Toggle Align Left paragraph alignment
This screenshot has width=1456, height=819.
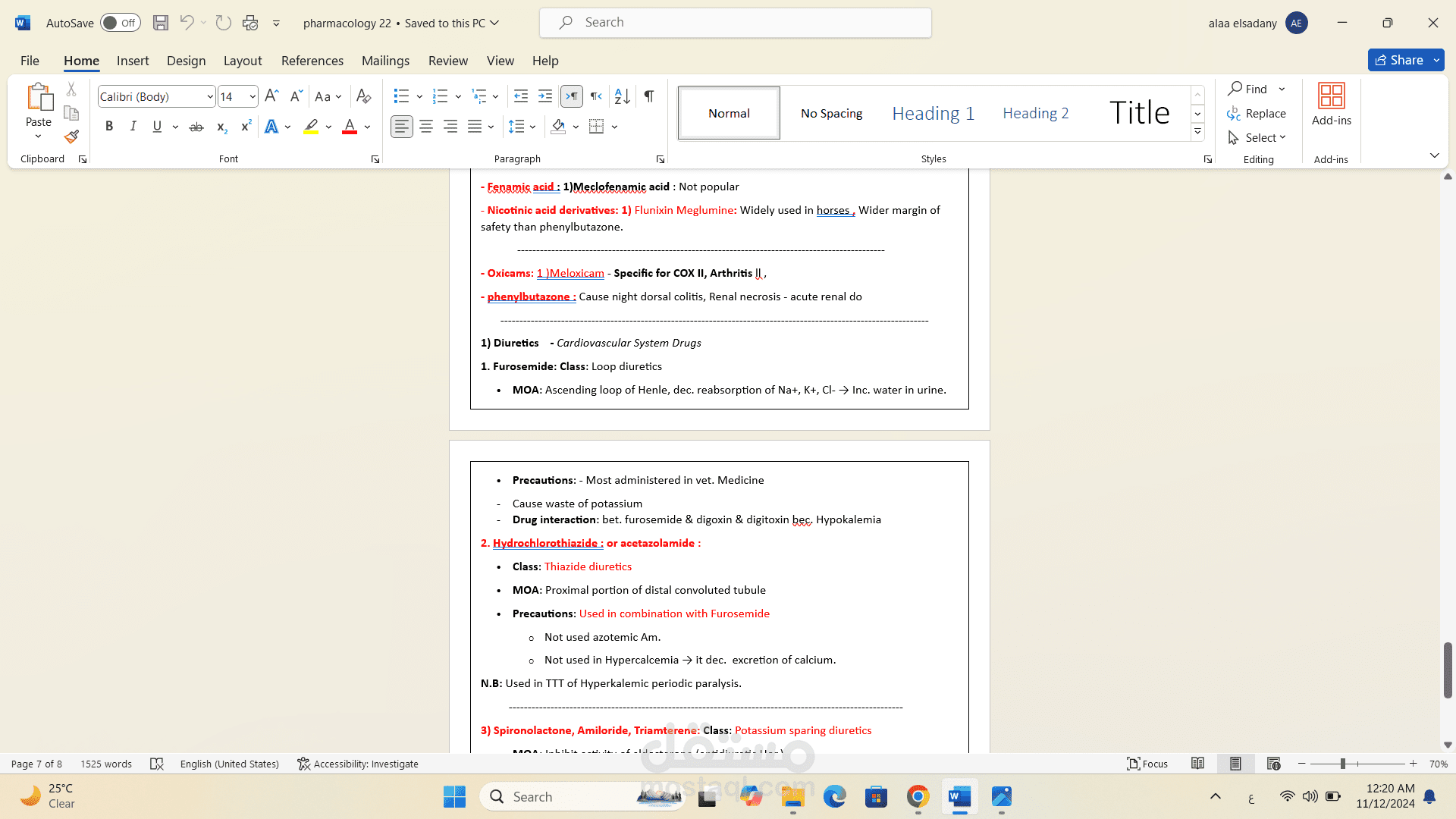pyautogui.click(x=402, y=127)
